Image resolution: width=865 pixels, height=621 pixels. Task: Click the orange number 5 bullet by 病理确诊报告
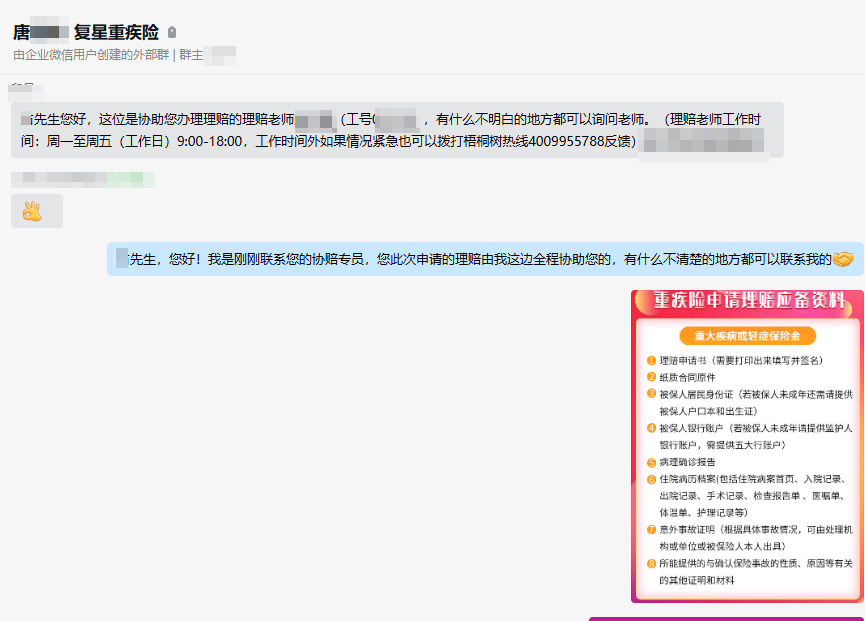click(x=651, y=462)
